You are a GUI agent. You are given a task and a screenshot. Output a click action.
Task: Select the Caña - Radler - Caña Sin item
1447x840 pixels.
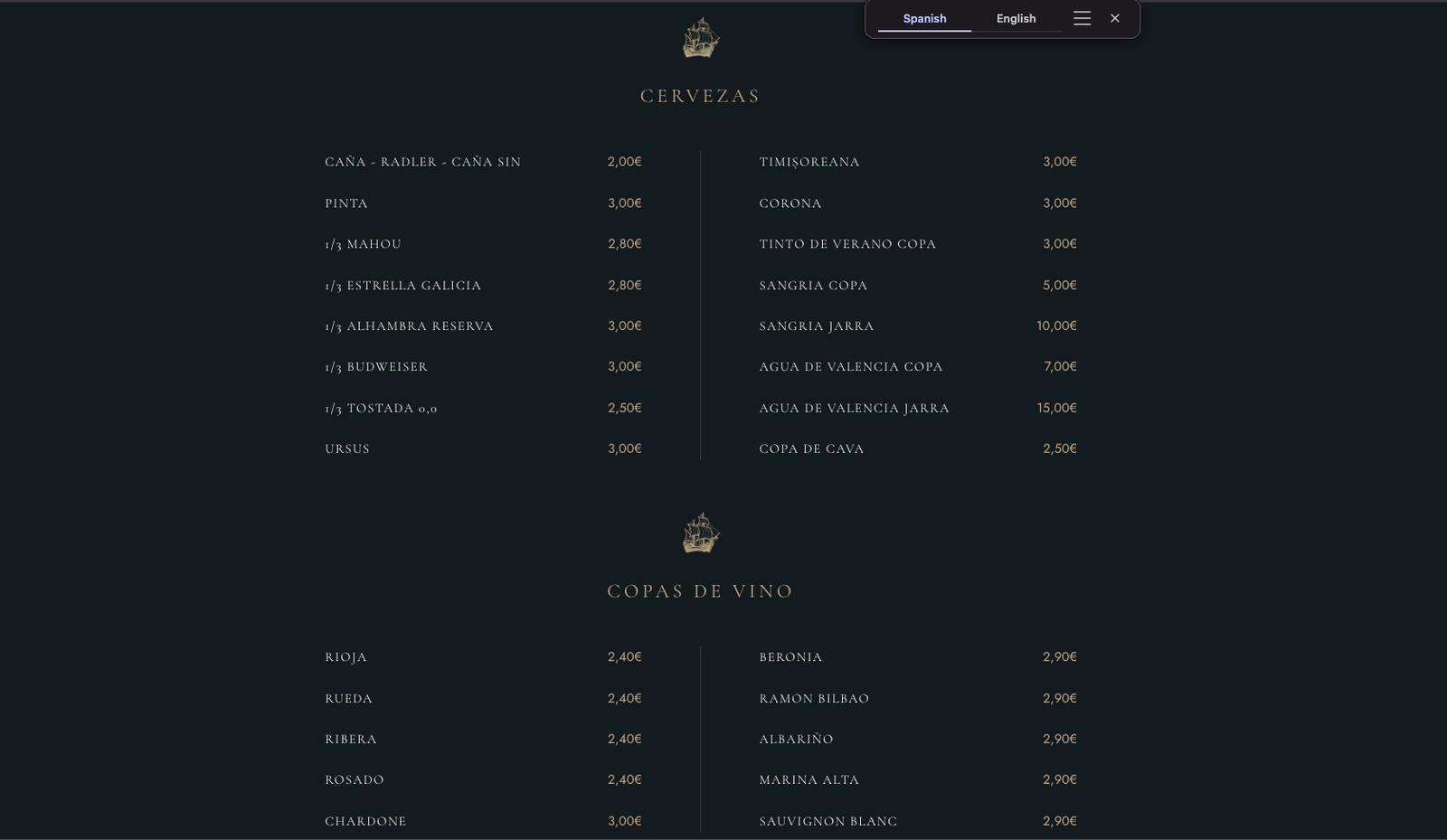point(422,162)
